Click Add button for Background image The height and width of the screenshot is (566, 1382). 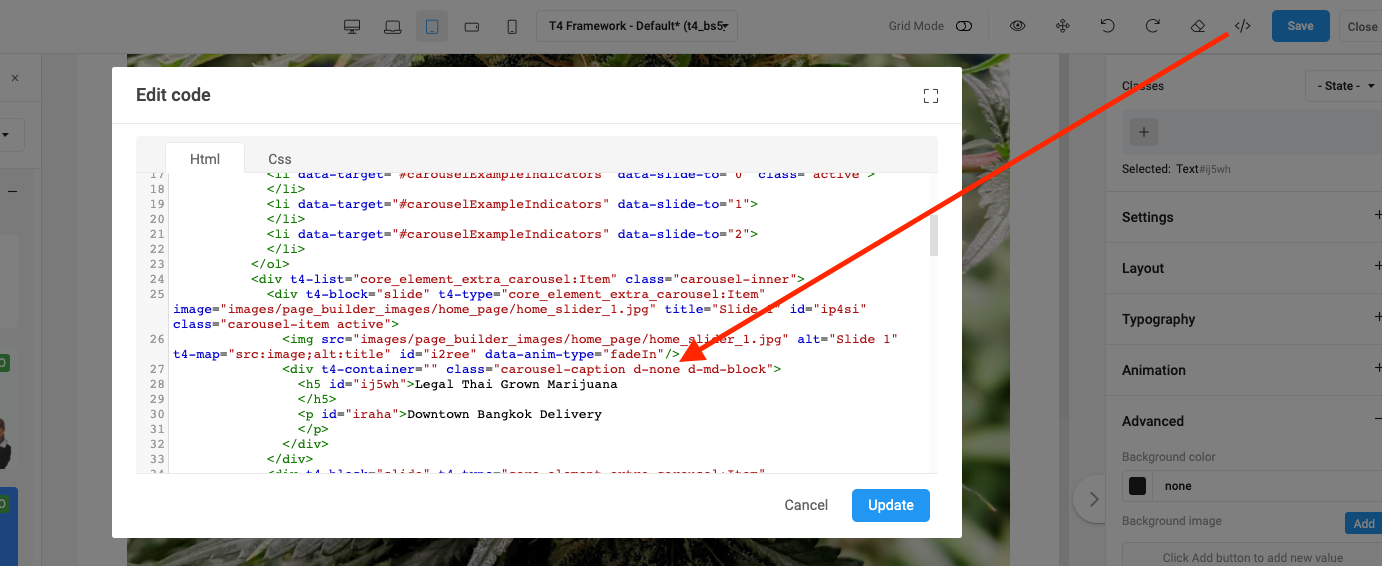[1363, 523]
